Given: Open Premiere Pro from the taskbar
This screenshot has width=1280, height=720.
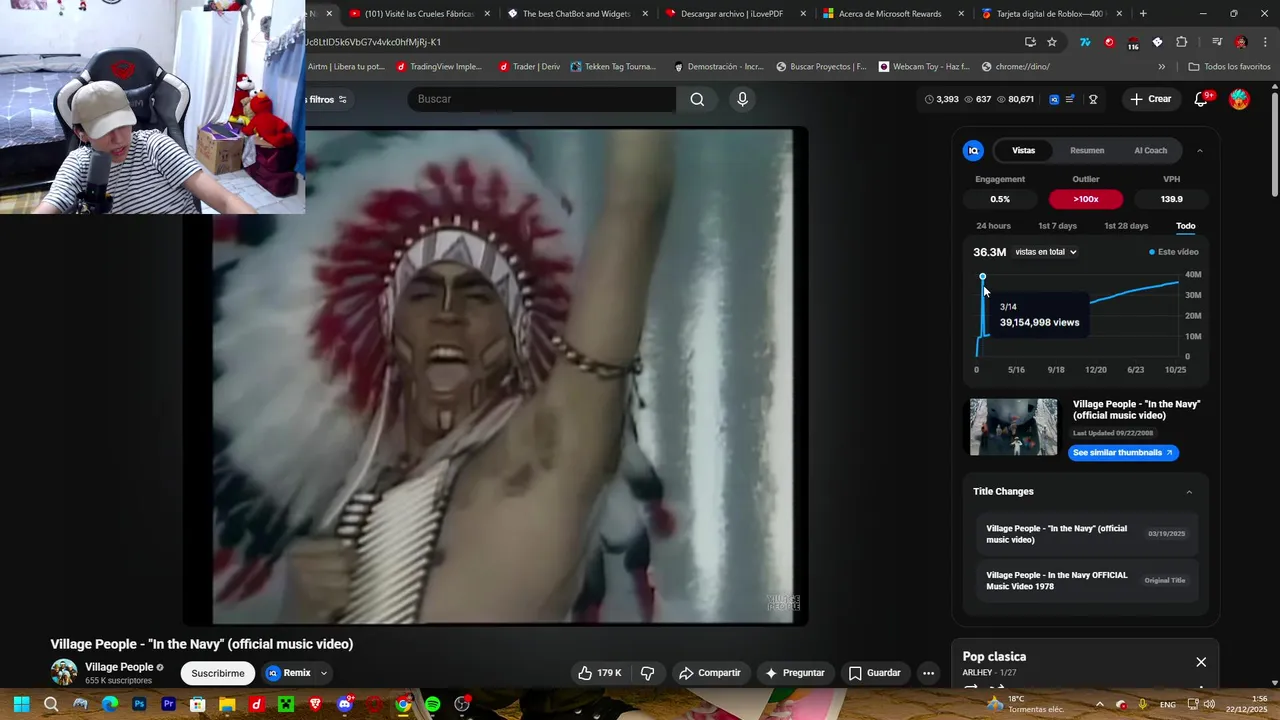Looking at the screenshot, I should 168,704.
